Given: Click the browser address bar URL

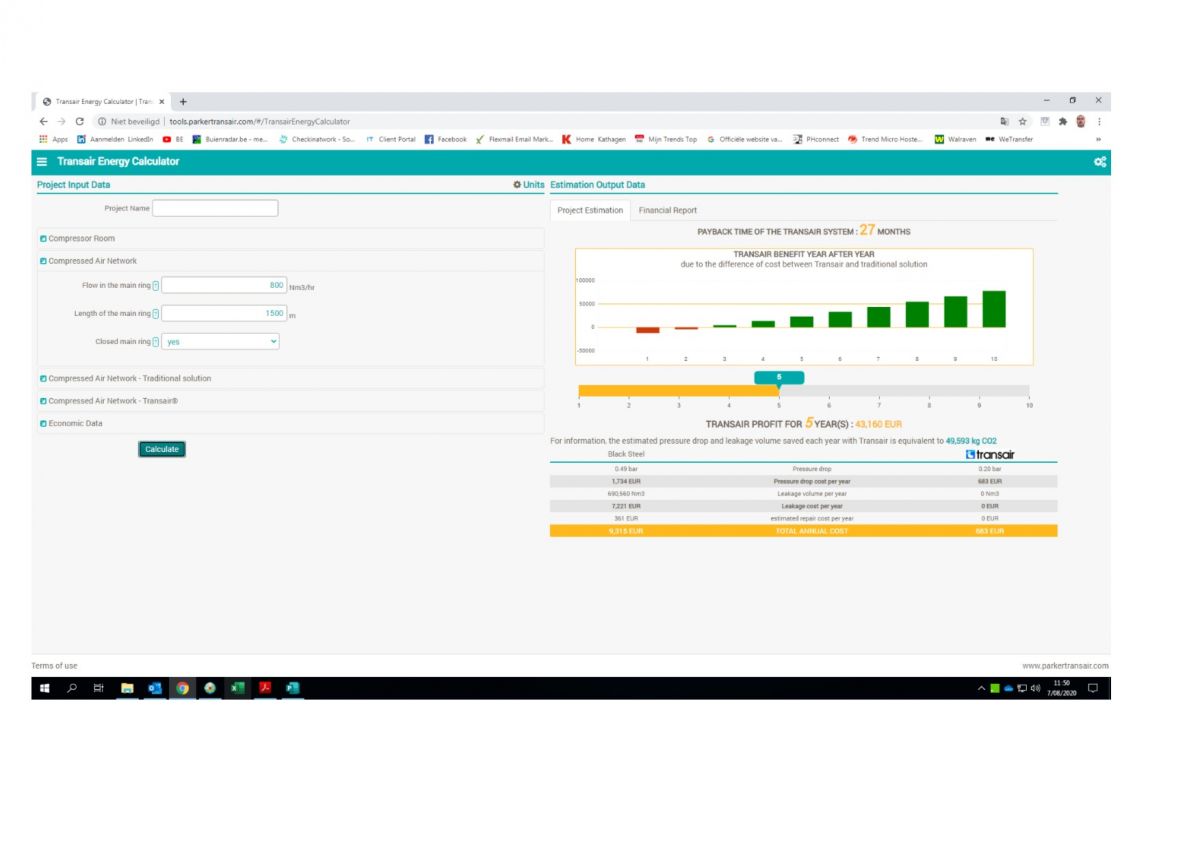Looking at the screenshot, I should (x=260, y=121).
